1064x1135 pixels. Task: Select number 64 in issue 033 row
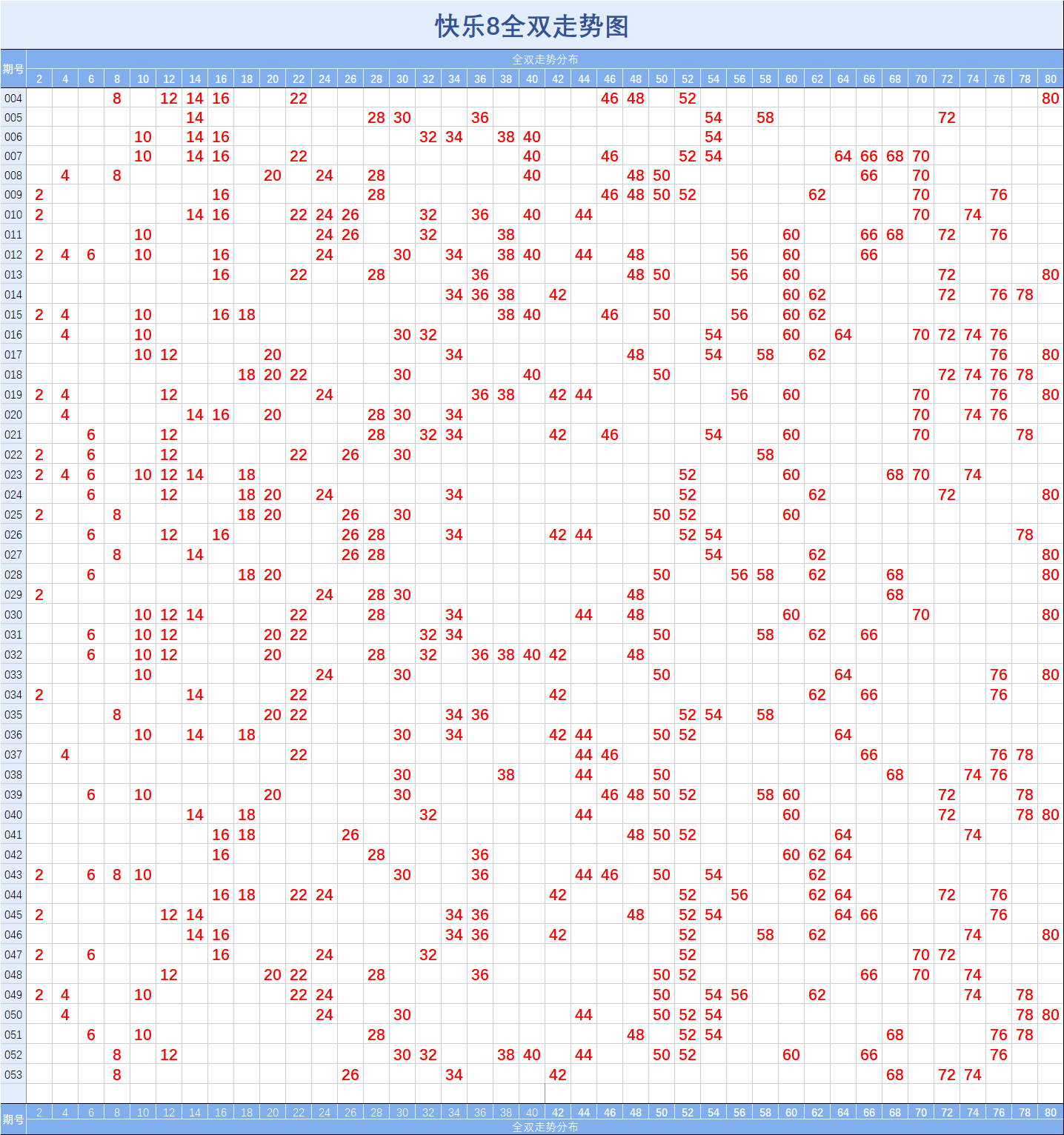pos(843,674)
